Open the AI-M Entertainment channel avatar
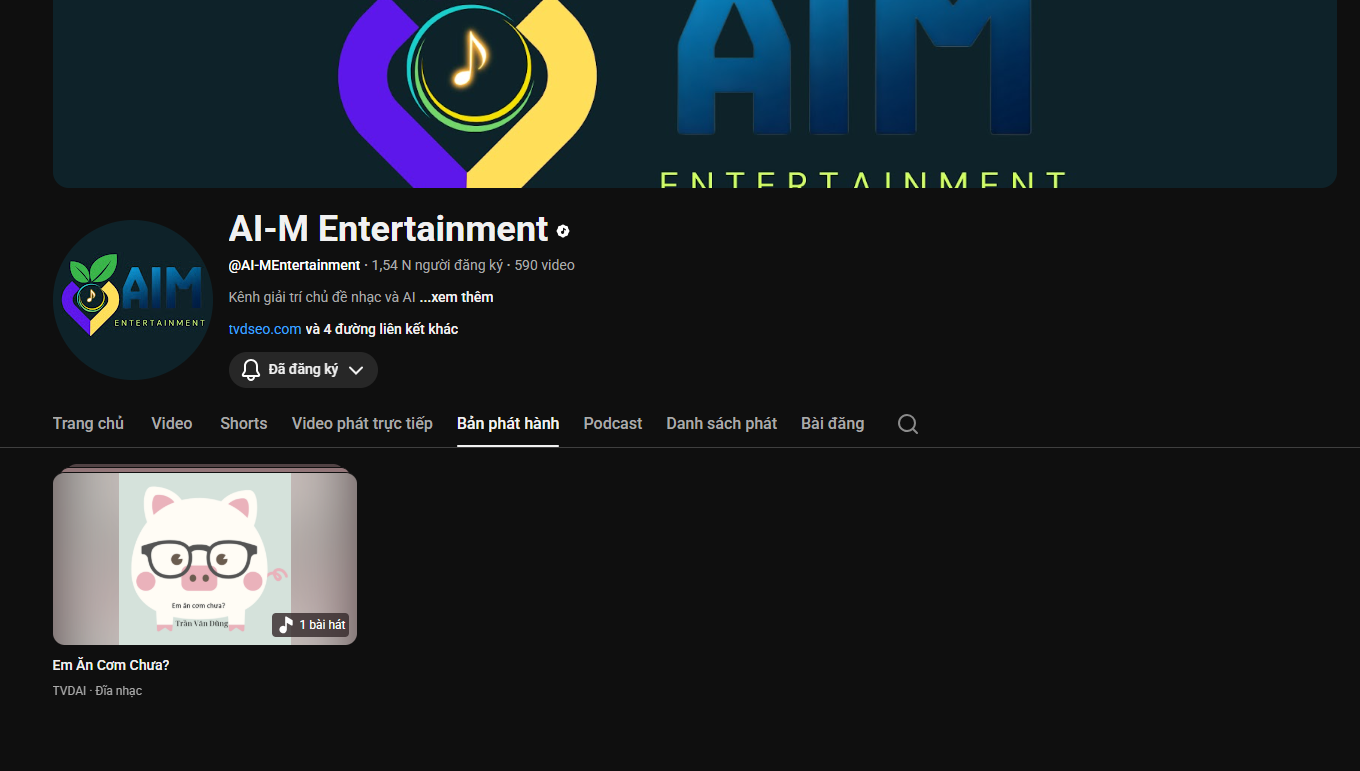The height and width of the screenshot is (771, 1360). click(x=133, y=300)
